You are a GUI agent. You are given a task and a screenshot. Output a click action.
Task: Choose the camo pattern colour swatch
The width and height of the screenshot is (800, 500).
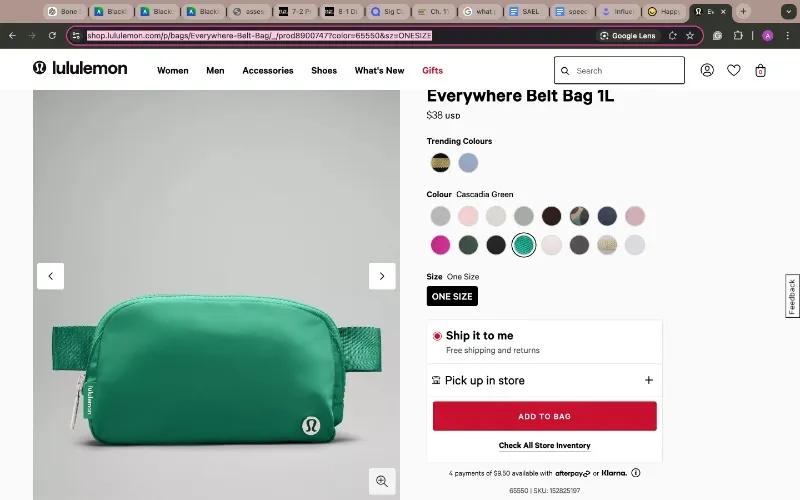coord(579,216)
